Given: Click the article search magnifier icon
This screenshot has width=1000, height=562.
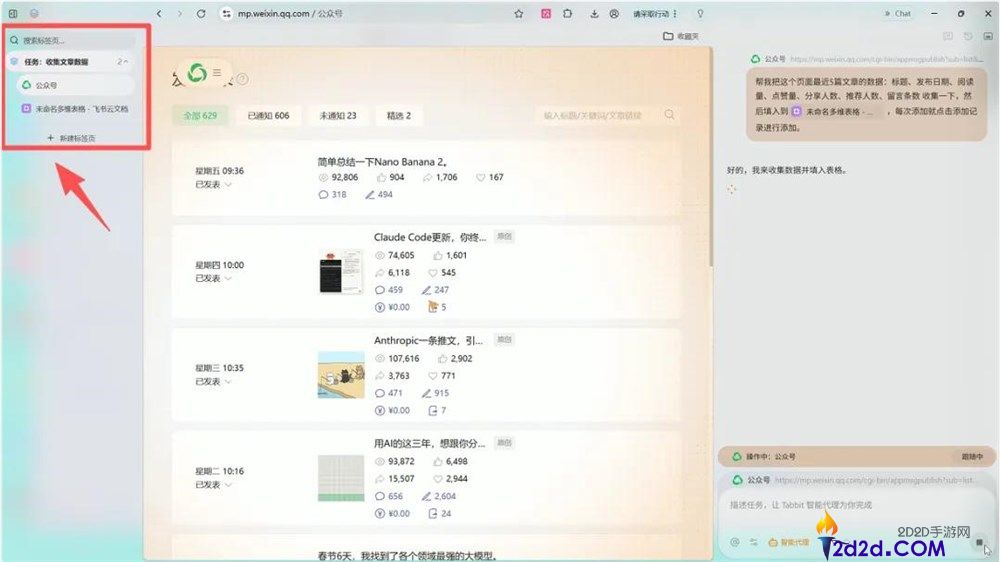Looking at the screenshot, I should point(669,115).
